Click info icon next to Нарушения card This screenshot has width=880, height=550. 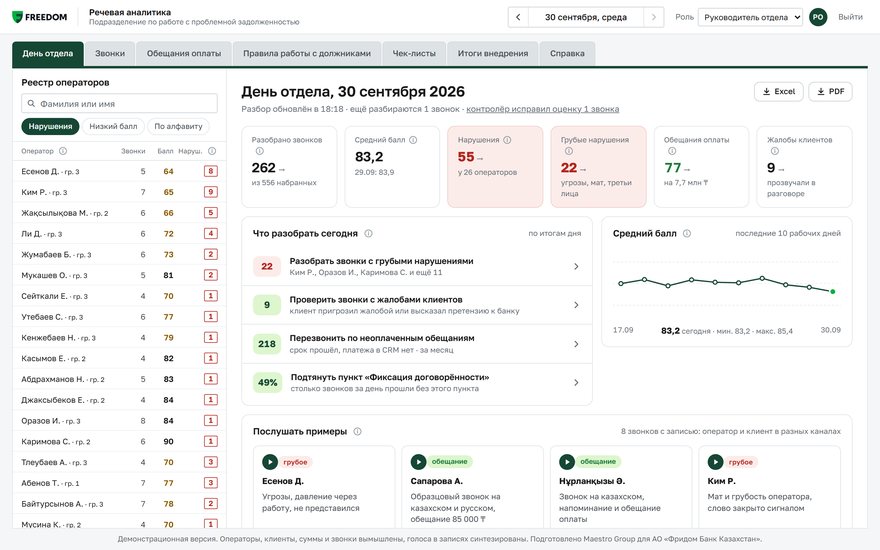click(507, 140)
